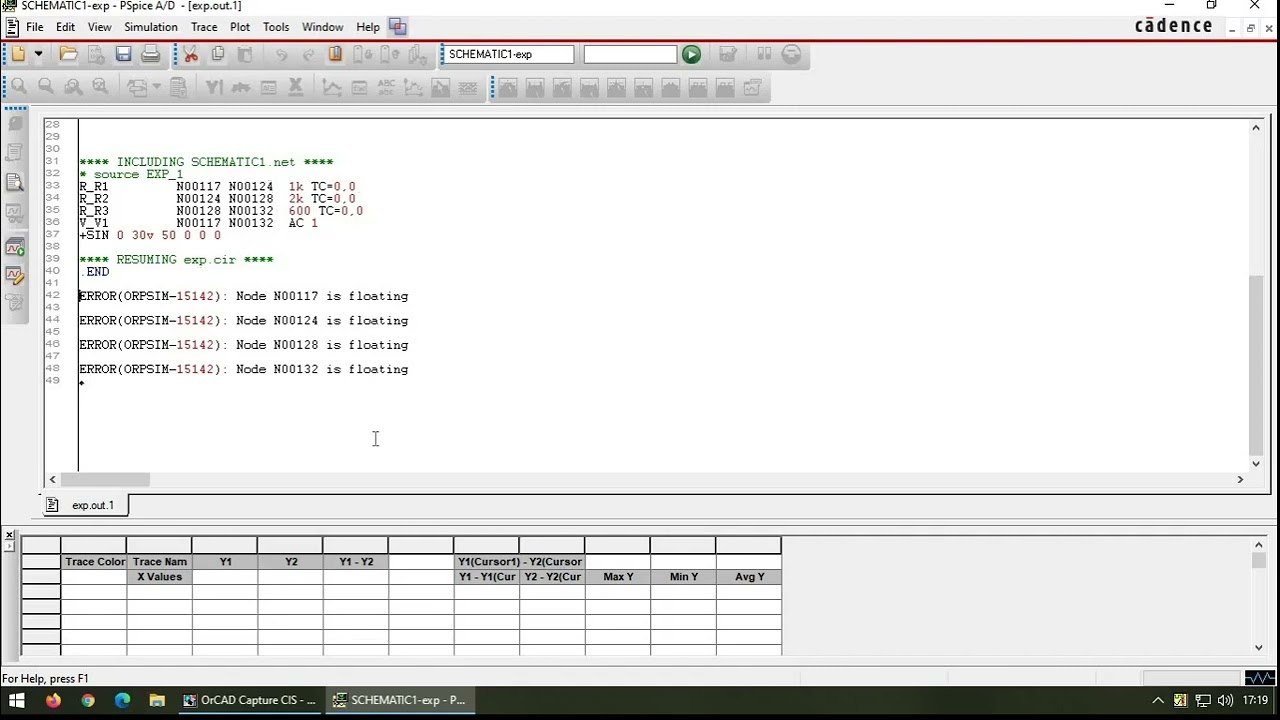
Task: Click the View Output File sidebar icon
Action: click(15, 182)
